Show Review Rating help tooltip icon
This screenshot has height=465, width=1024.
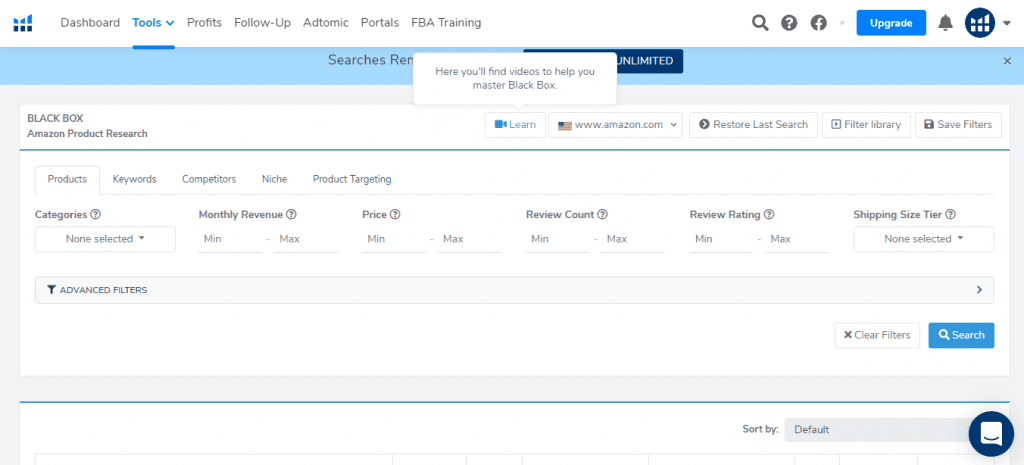click(x=769, y=214)
